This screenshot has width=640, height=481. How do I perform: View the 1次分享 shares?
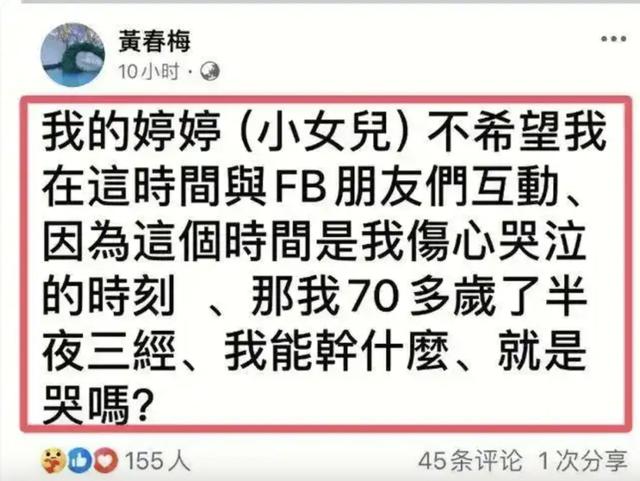583,461
